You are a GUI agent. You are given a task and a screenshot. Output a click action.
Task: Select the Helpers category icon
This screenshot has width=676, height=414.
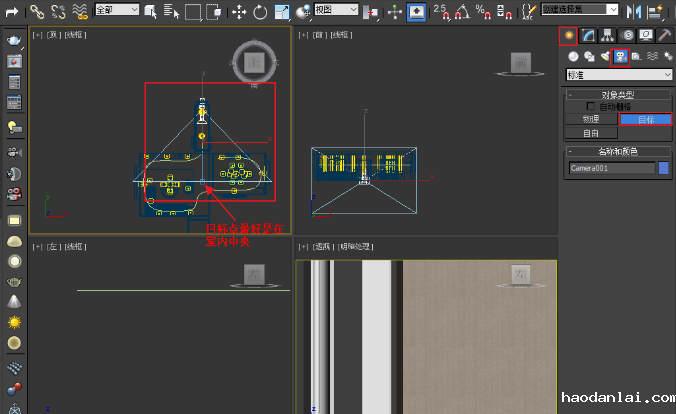[x=636, y=56]
